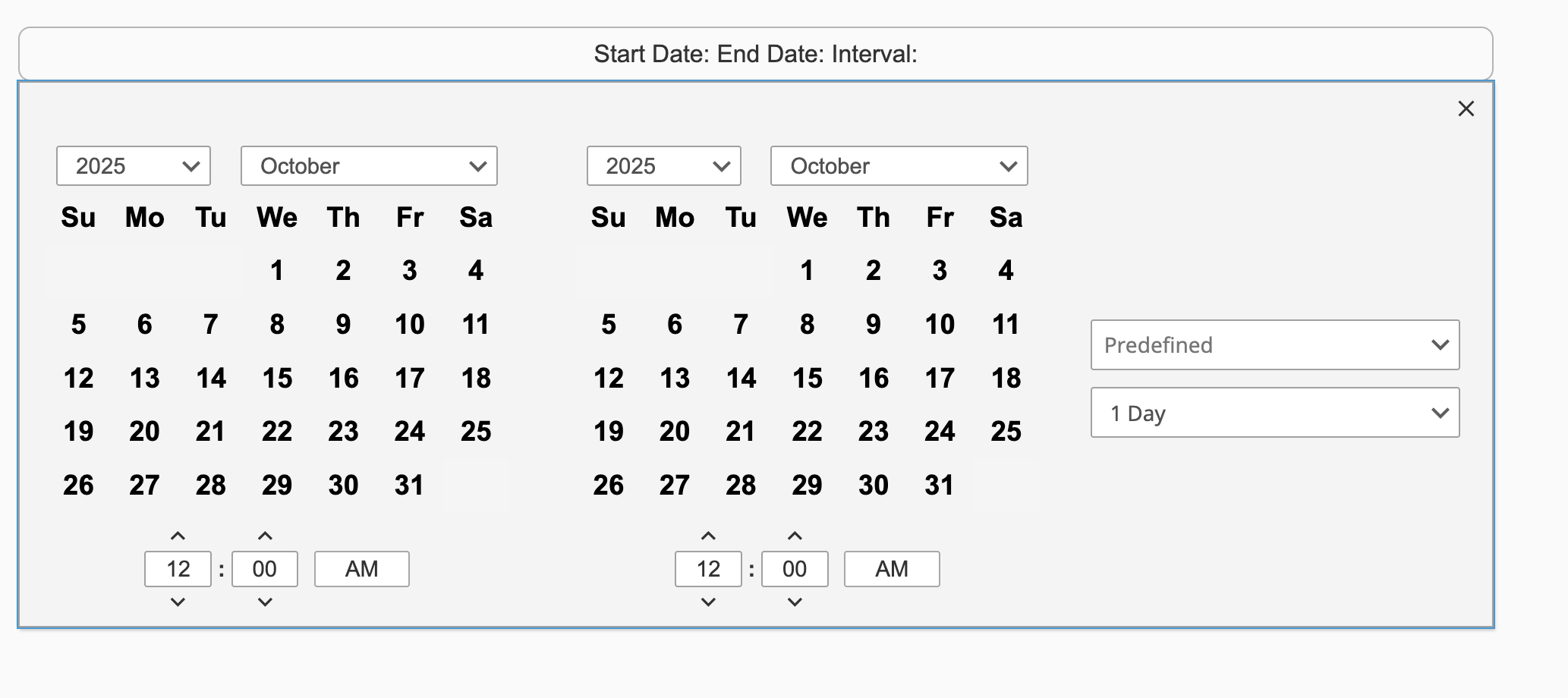1568x698 pixels.
Task: Toggle AM/PM for the start time
Action: [x=361, y=569]
